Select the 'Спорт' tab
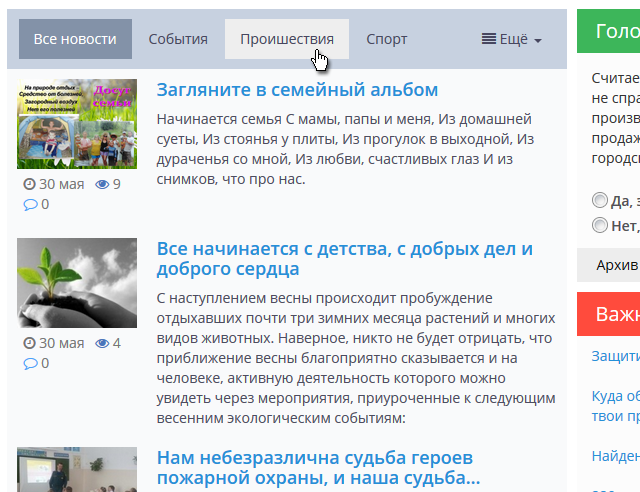 [387, 39]
